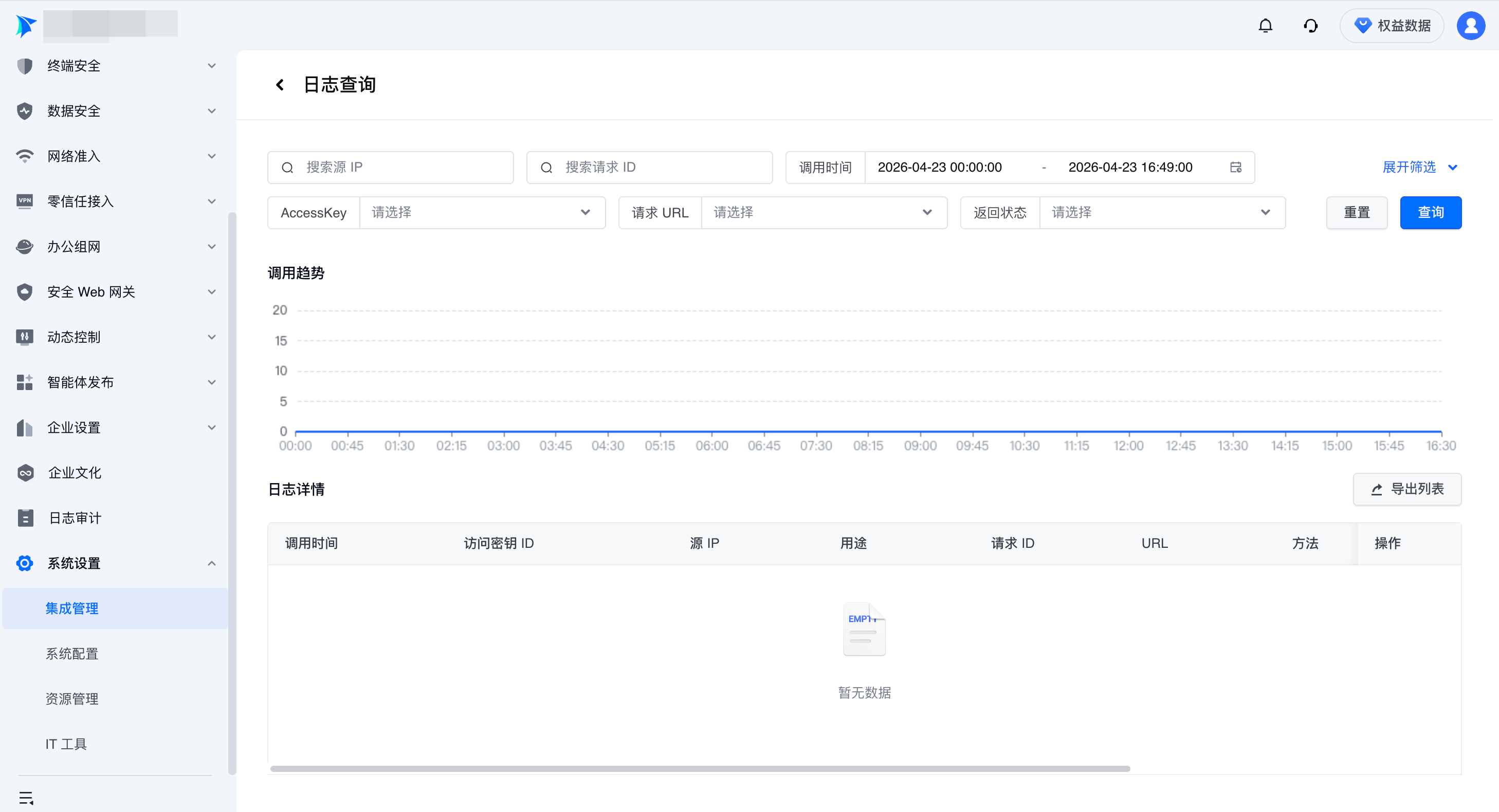Image resolution: width=1499 pixels, height=812 pixels.
Task: Click the 企业文化 icon
Action: point(25,473)
